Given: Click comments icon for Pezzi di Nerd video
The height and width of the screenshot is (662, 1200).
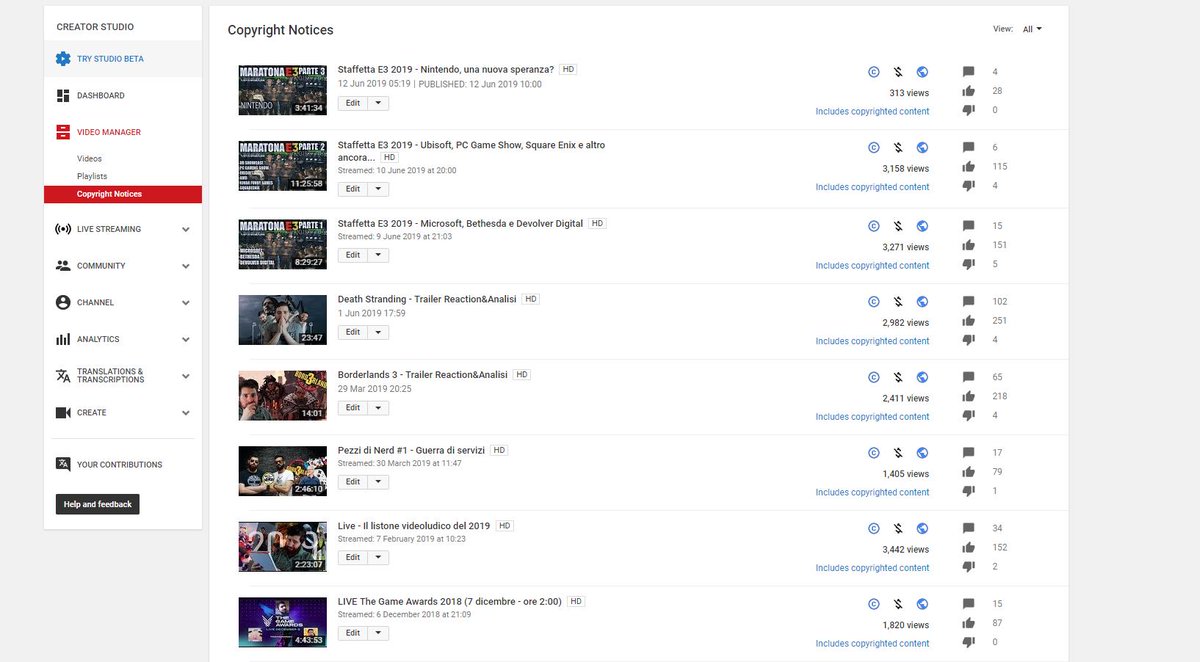Looking at the screenshot, I should pyautogui.click(x=968, y=452).
